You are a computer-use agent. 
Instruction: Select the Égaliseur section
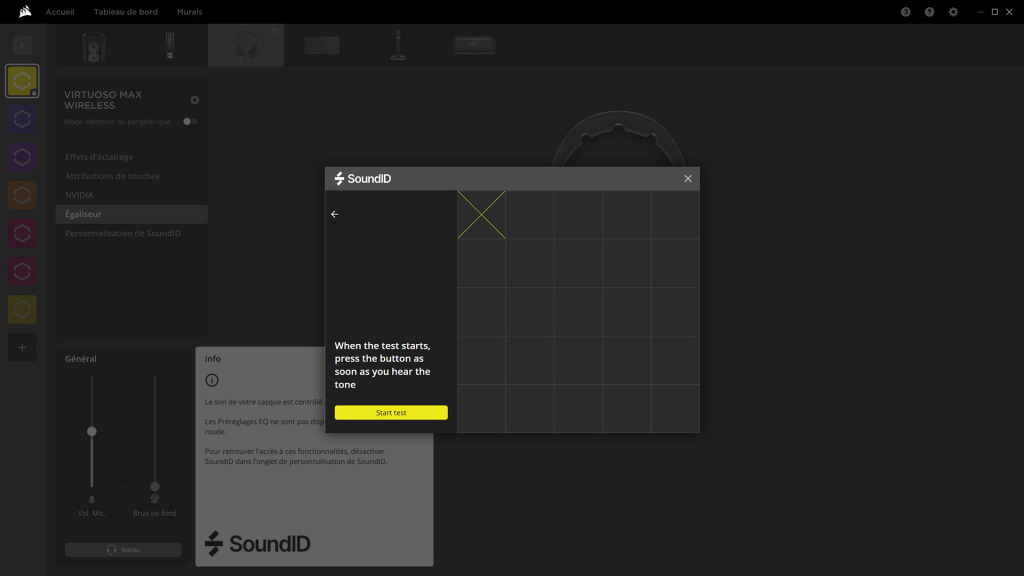pos(131,214)
